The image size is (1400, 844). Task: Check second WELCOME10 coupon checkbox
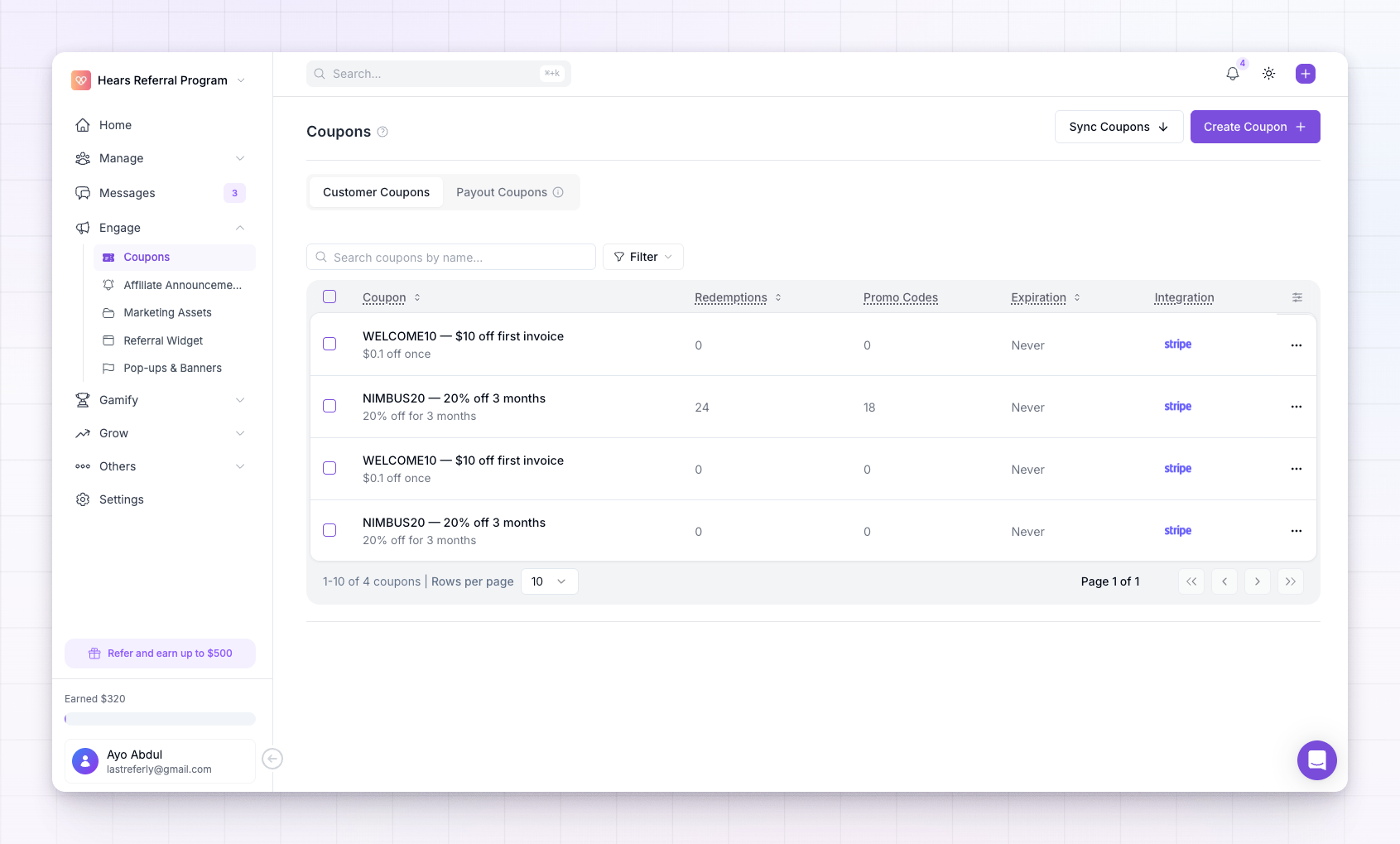[x=330, y=468]
